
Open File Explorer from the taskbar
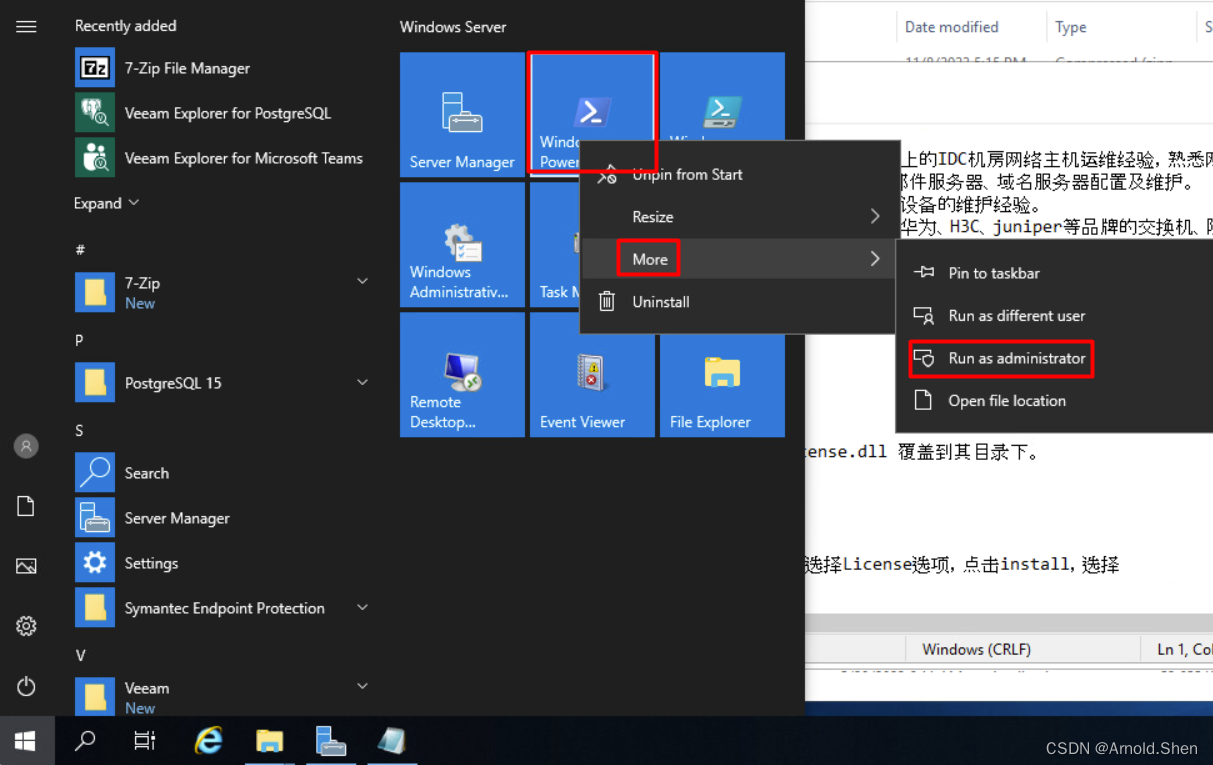point(269,741)
